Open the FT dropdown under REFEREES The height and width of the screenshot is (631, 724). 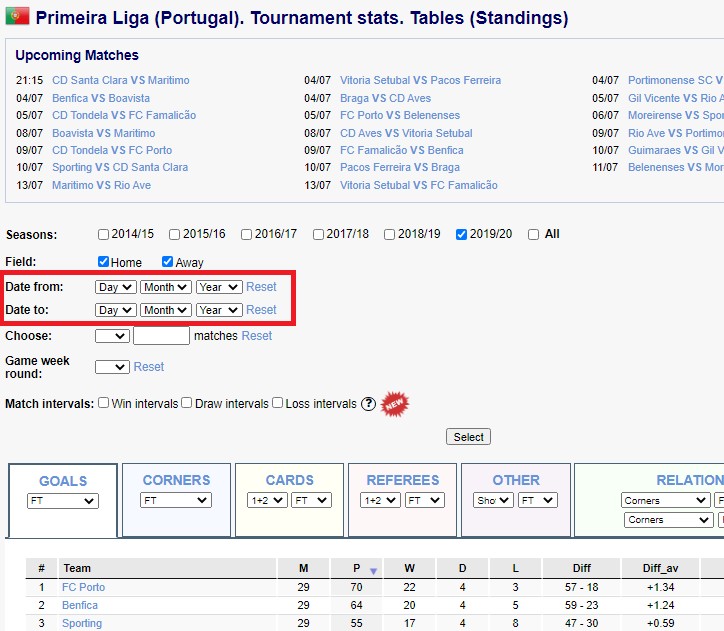click(x=425, y=500)
